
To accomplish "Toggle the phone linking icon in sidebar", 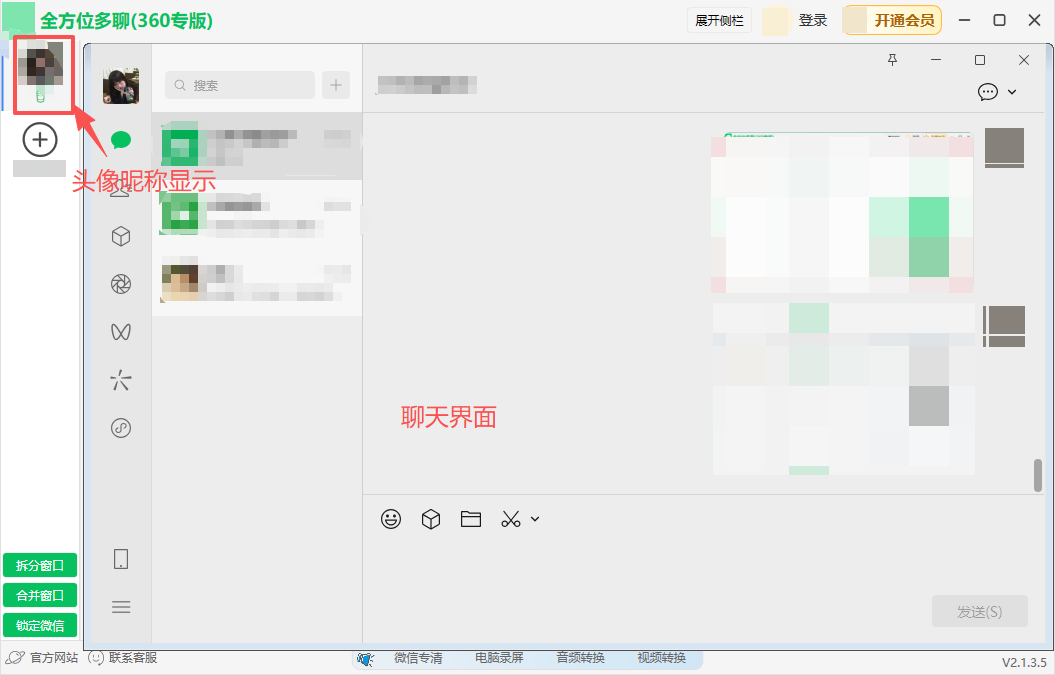I will point(120,560).
